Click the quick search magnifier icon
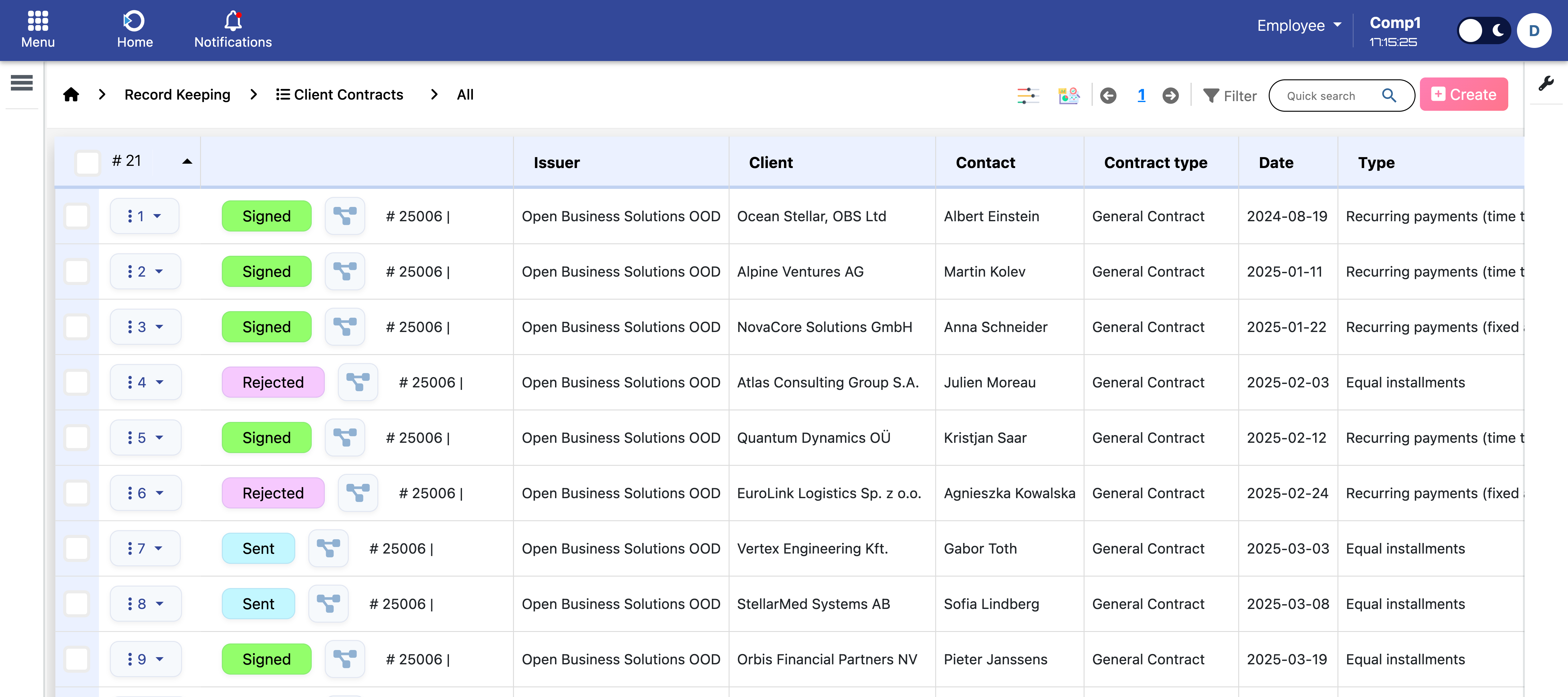The height and width of the screenshot is (697, 1568). (1389, 96)
